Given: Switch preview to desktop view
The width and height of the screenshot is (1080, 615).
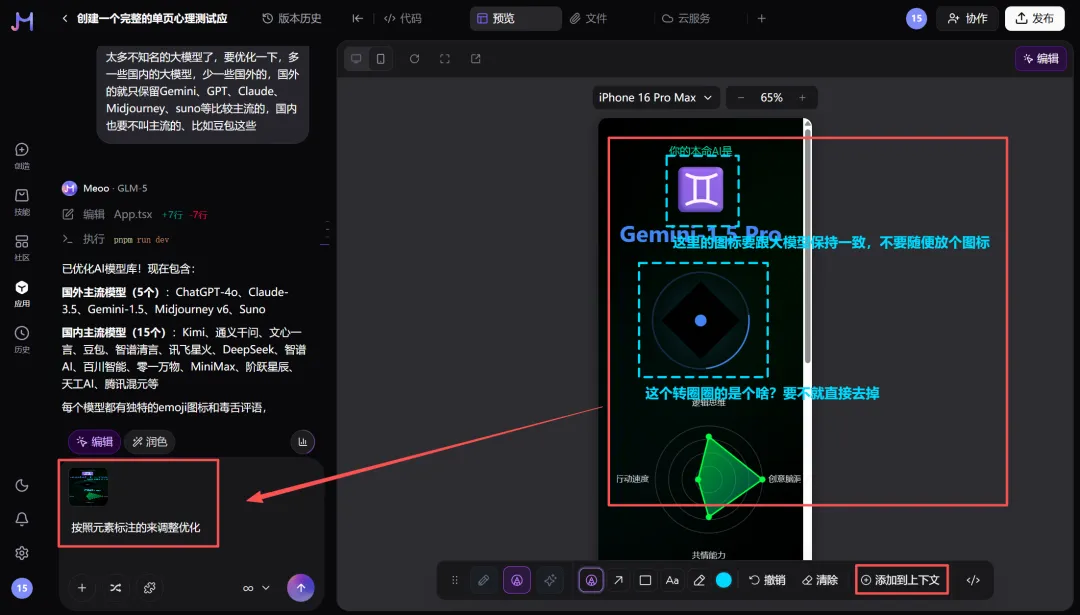Looking at the screenshot, I should coord(356,59).
